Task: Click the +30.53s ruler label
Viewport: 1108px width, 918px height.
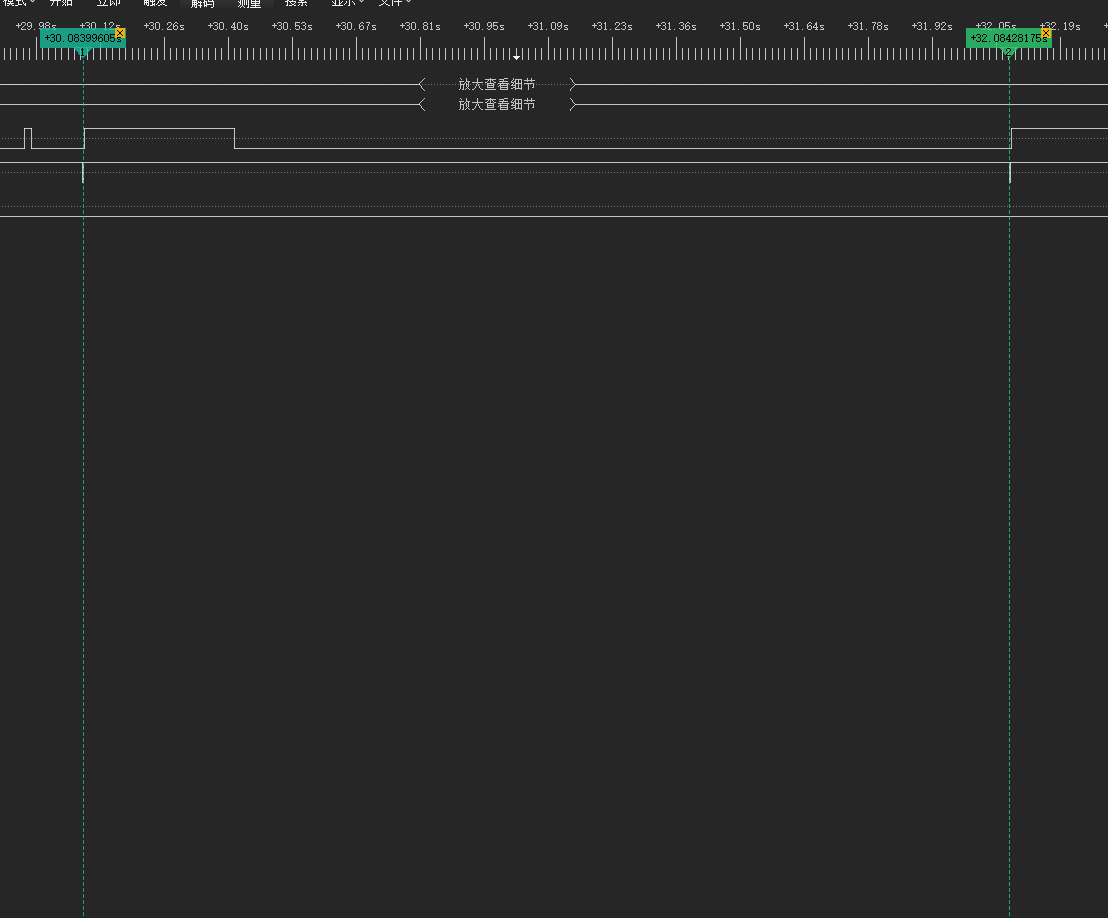Action: (x=292, y=26)
